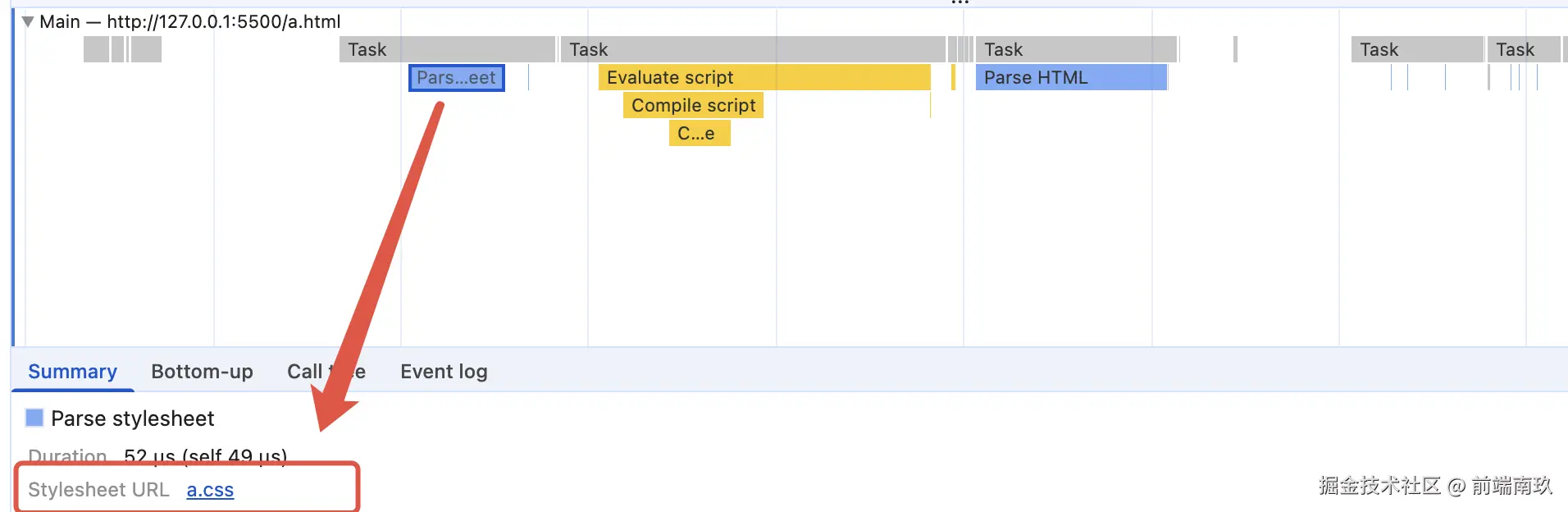The width and height of the screenshot is (1568, 512).
Task: Collapse the Main thread track triangle
Action: pyautogui.click(x=28, y=21)
